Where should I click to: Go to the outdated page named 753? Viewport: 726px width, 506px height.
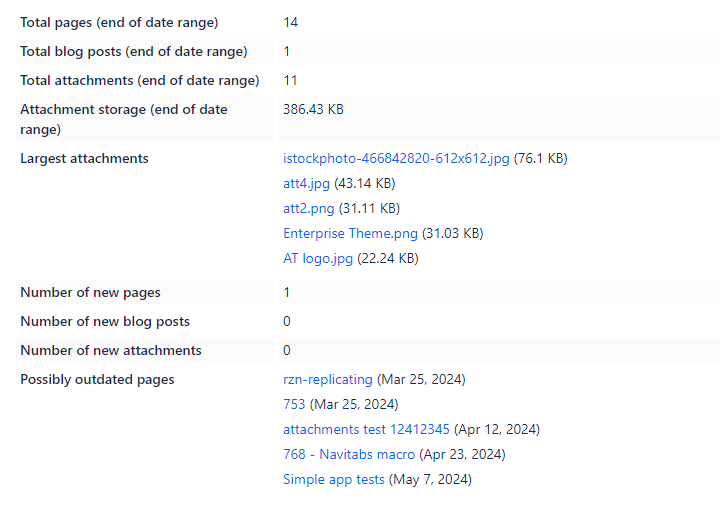pos(294,404)
